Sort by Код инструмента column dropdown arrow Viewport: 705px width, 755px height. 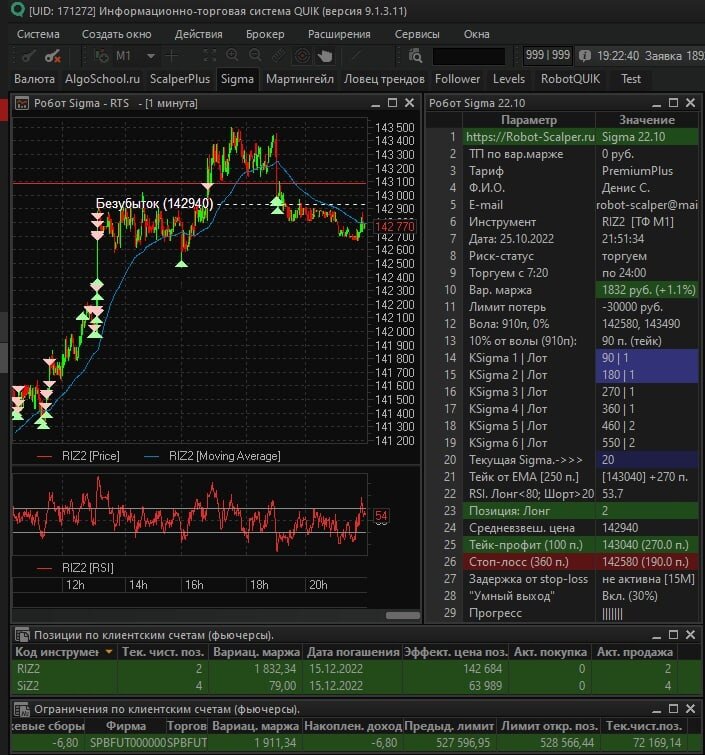click(109, 652)
